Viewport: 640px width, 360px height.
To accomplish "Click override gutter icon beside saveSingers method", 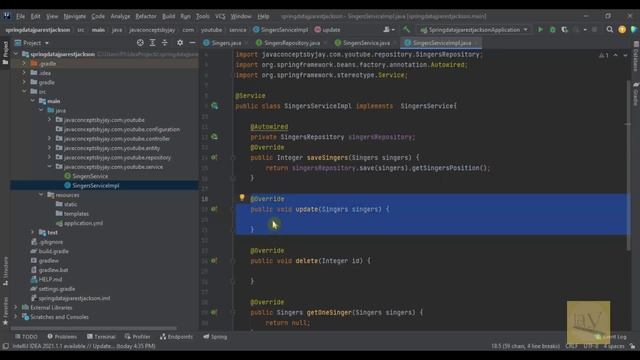I will 214,158.
